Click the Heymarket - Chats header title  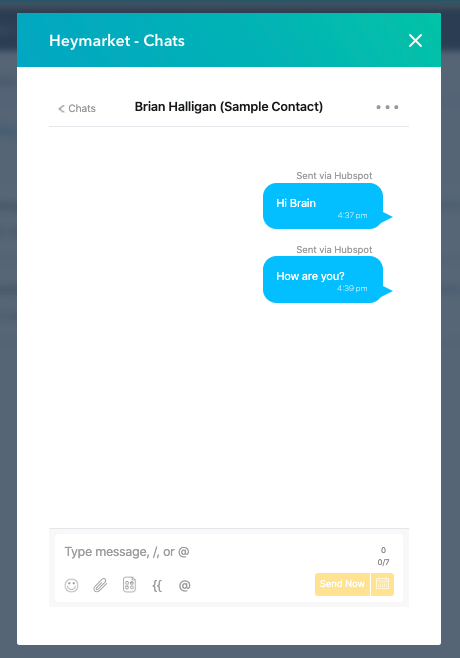(x=117, y=41)
